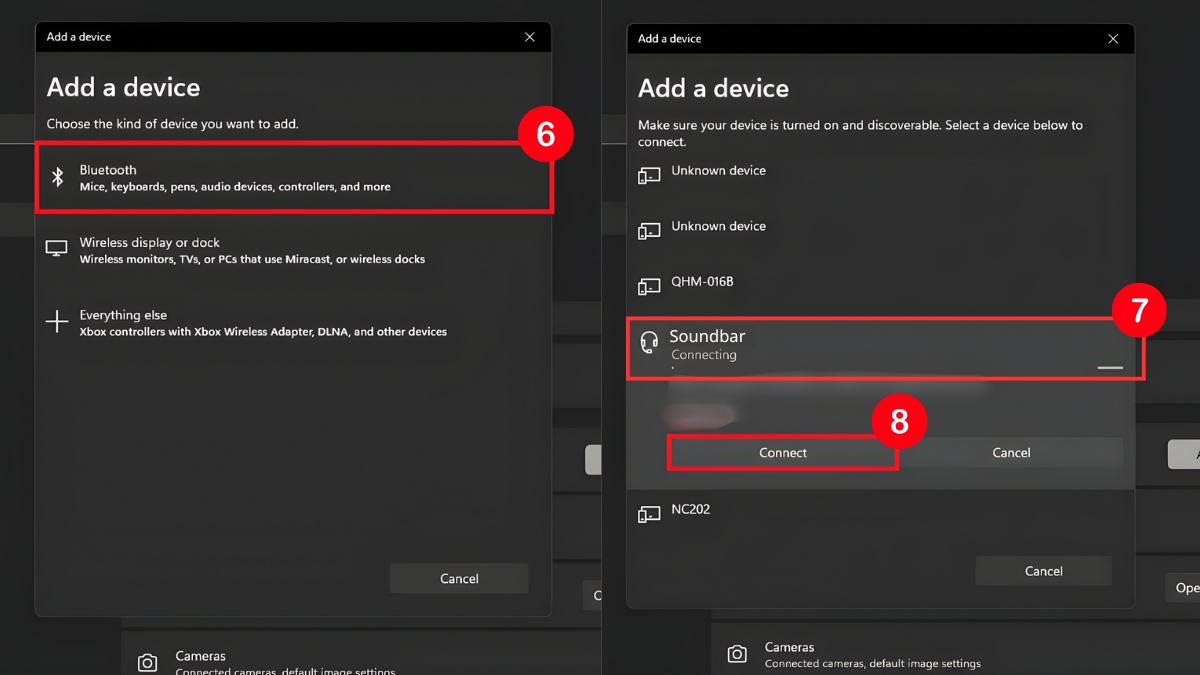This screenshot has height=675, width=1200.
Task: Choose the NC202 device name
Action: pos(691,510)
